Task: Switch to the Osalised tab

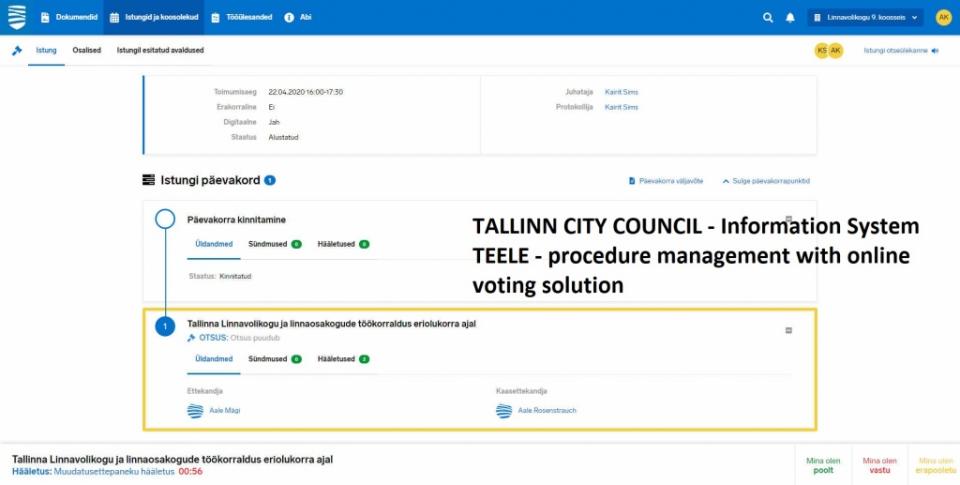Action: (86, 50)
